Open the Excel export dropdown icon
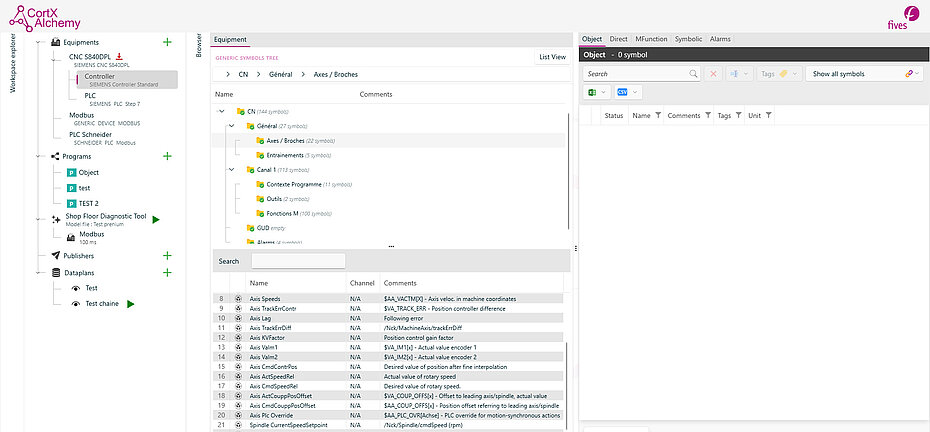 click(x=597, y=92)
